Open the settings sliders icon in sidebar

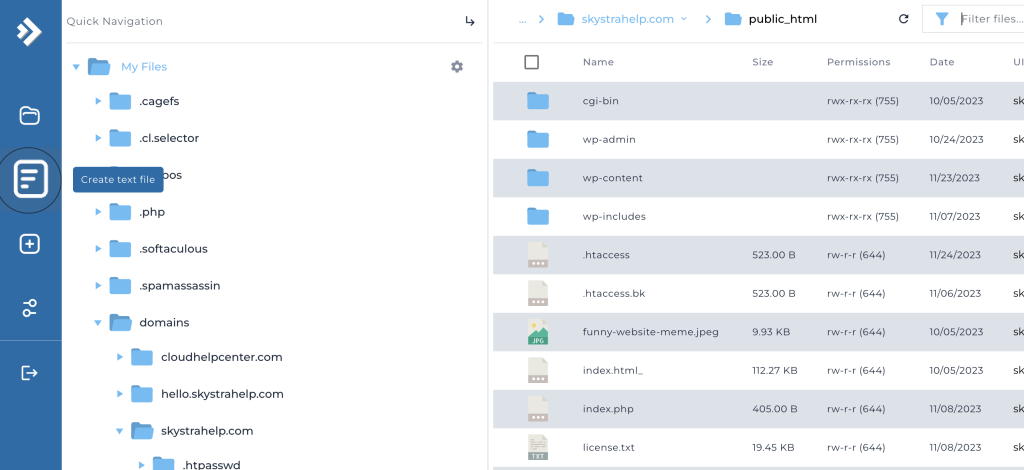30,308
